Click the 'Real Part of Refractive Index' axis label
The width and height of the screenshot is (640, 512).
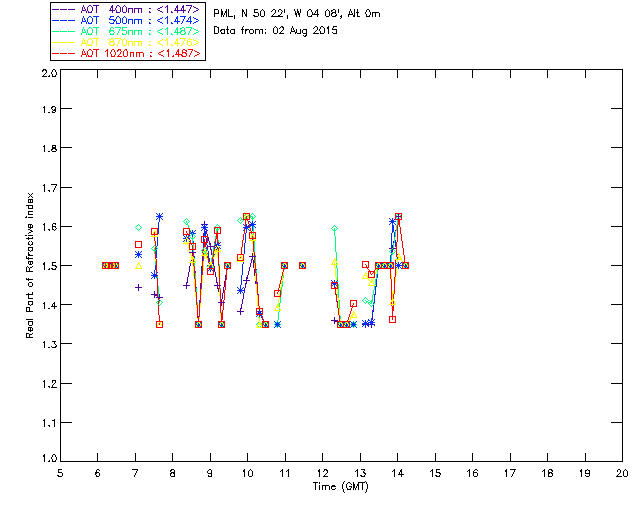29,265
